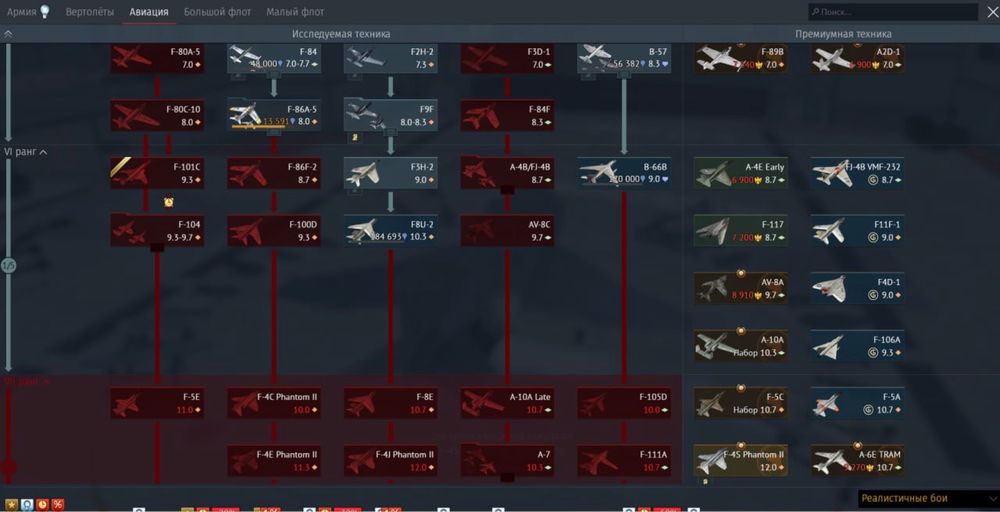Expand the F-84 vehicle group
1000x512 pixels.
(274, 59)
